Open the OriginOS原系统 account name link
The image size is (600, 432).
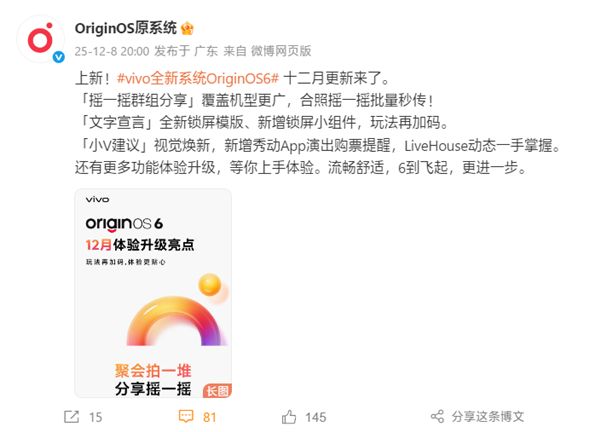126,28
